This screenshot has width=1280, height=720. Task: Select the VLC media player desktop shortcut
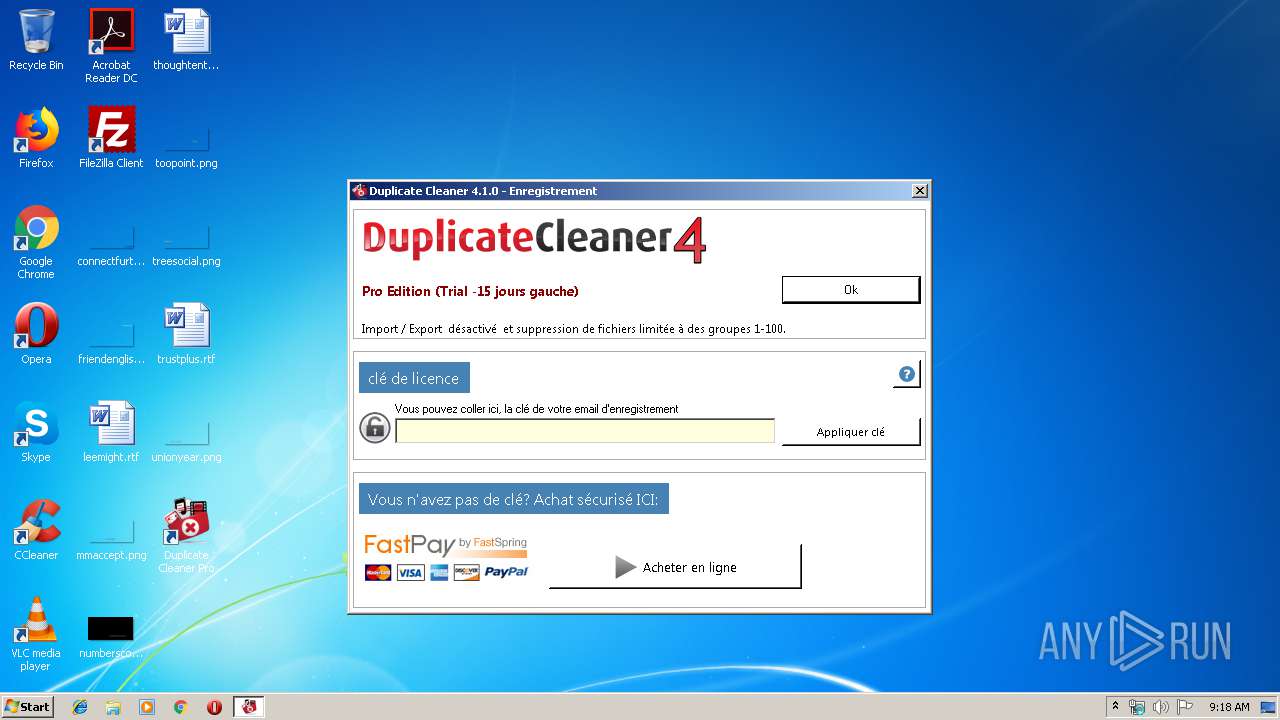[x=36, y=634]
